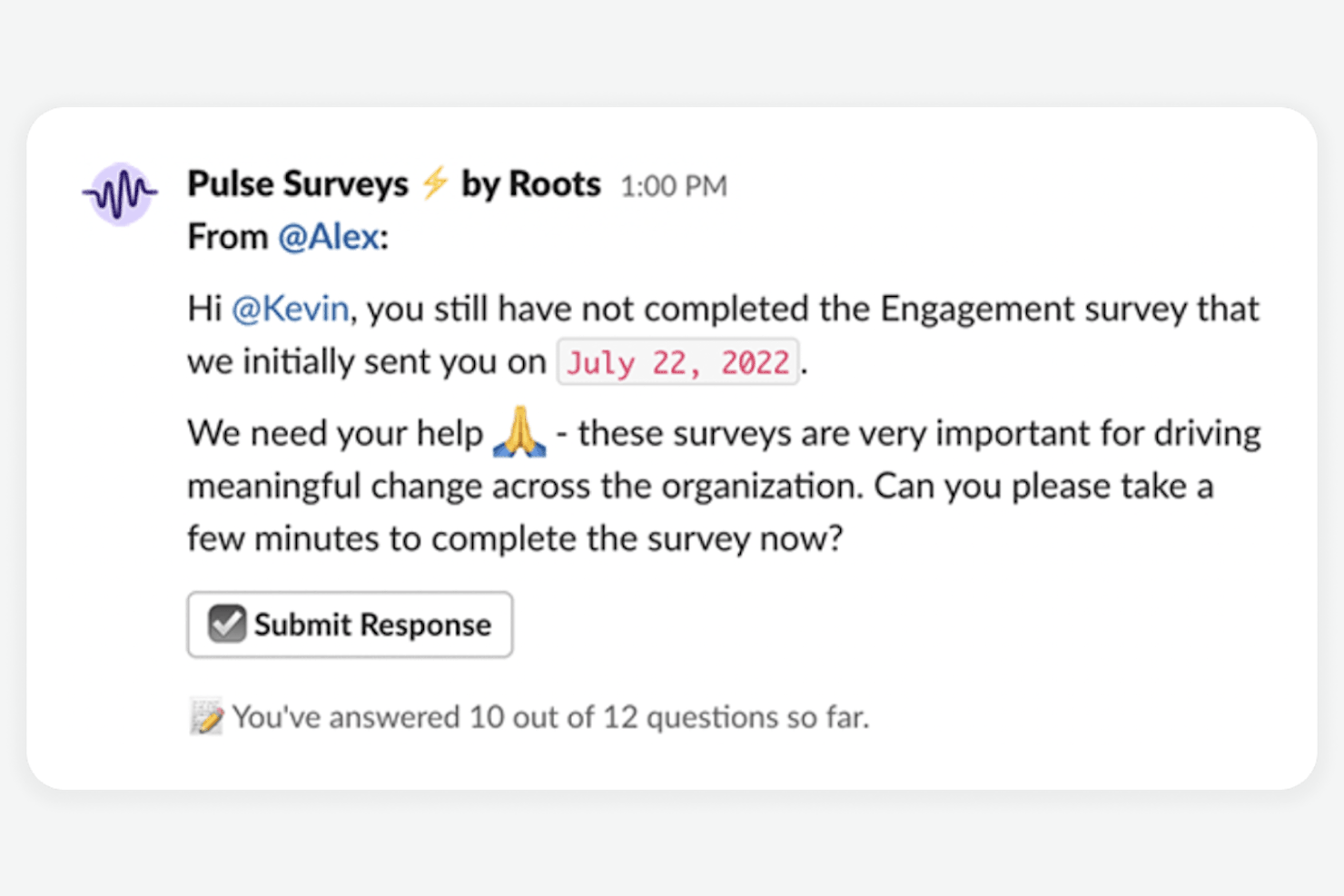Click the "Hi" greeting before @Kevin
The image size is (1344, 896).
click(204, 309)
